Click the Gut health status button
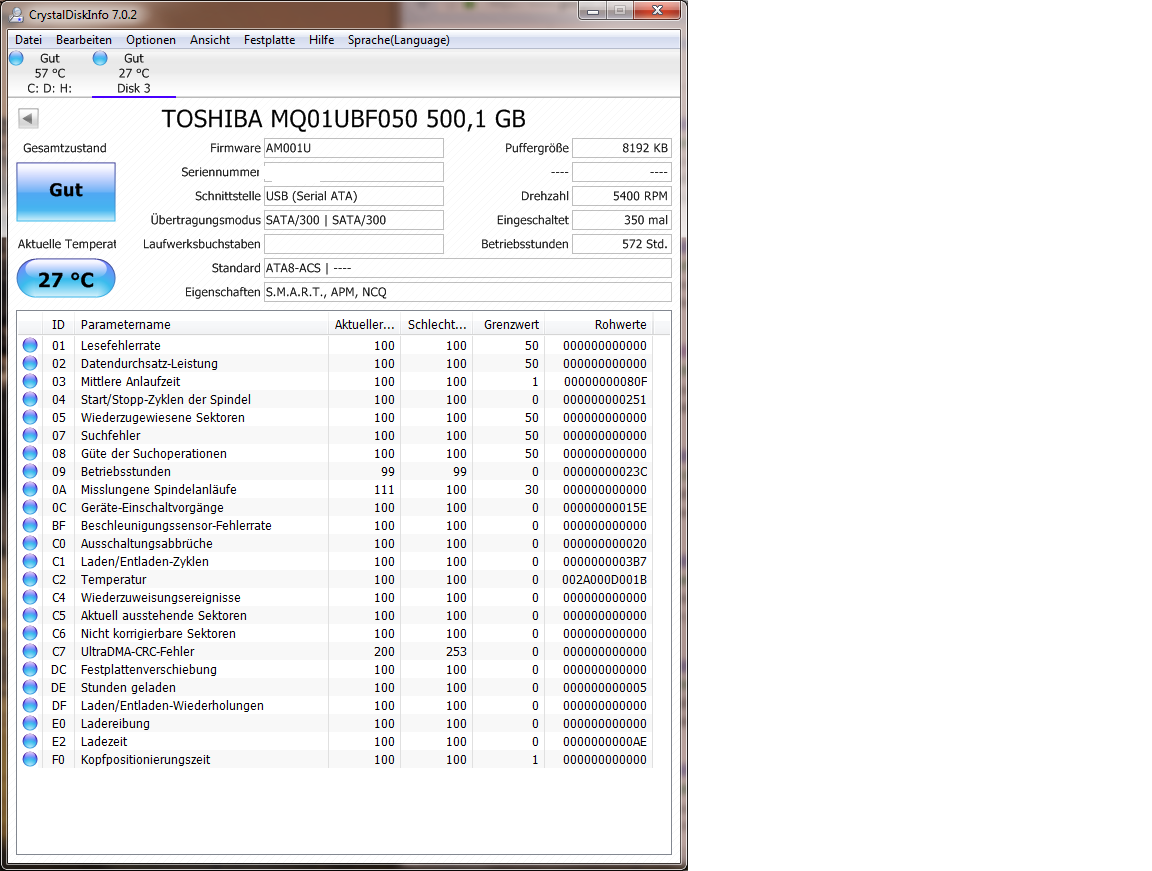The height and width of the screenshot is (871, 1152). click(66, 192)
